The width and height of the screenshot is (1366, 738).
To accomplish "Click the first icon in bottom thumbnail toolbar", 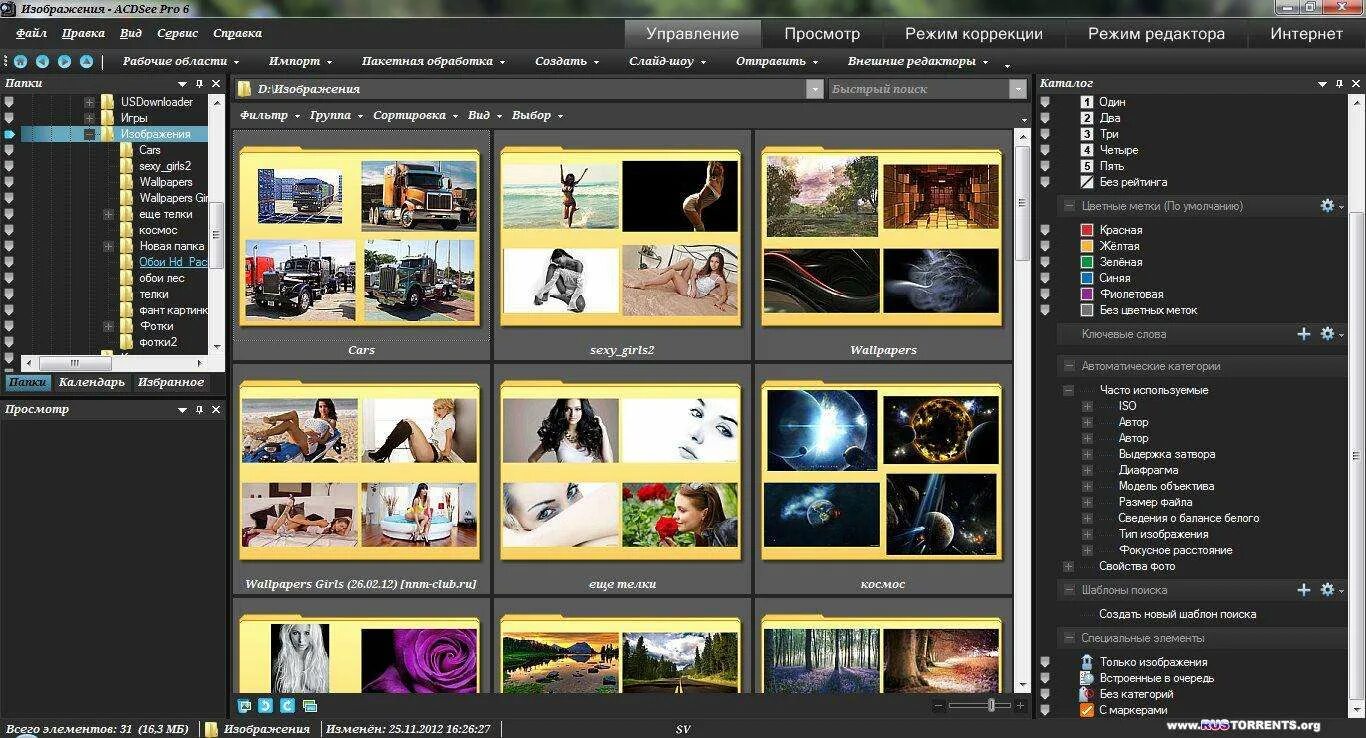I will (245, 705).
